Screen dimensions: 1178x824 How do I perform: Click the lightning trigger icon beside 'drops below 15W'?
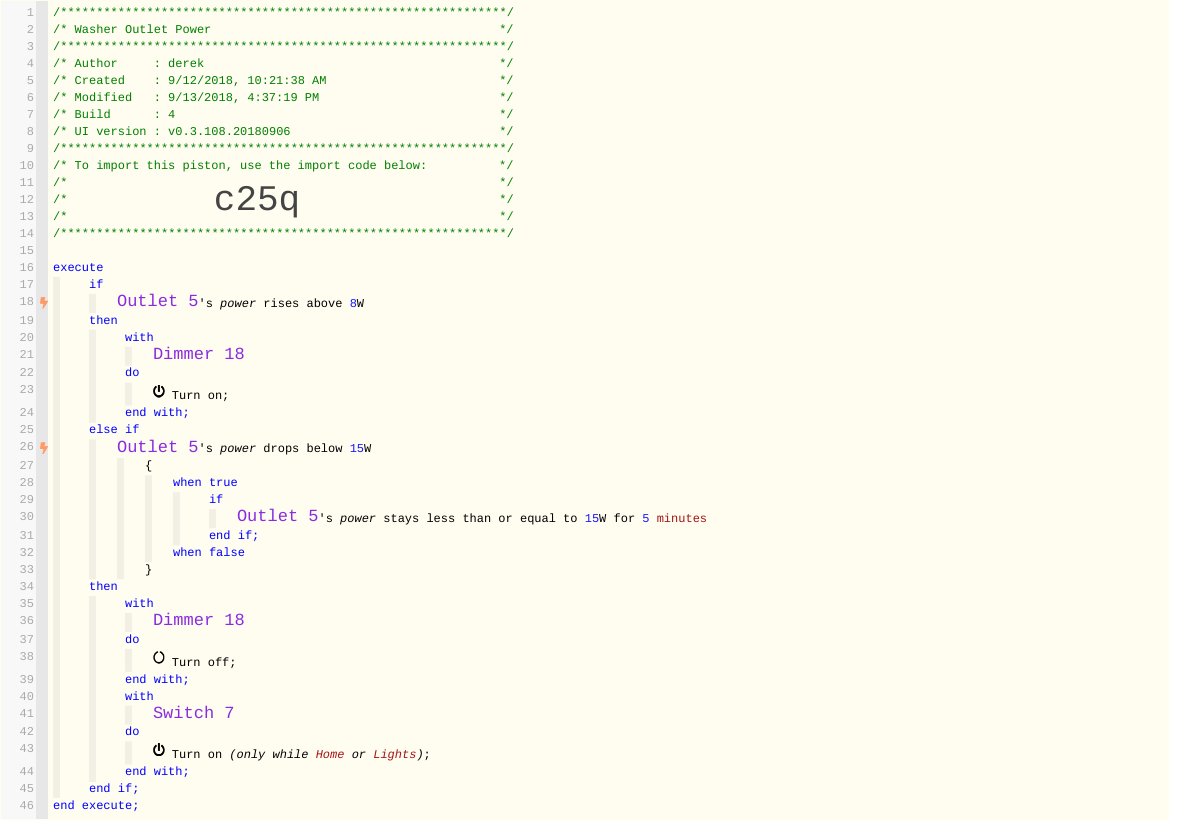click(44, 448)
